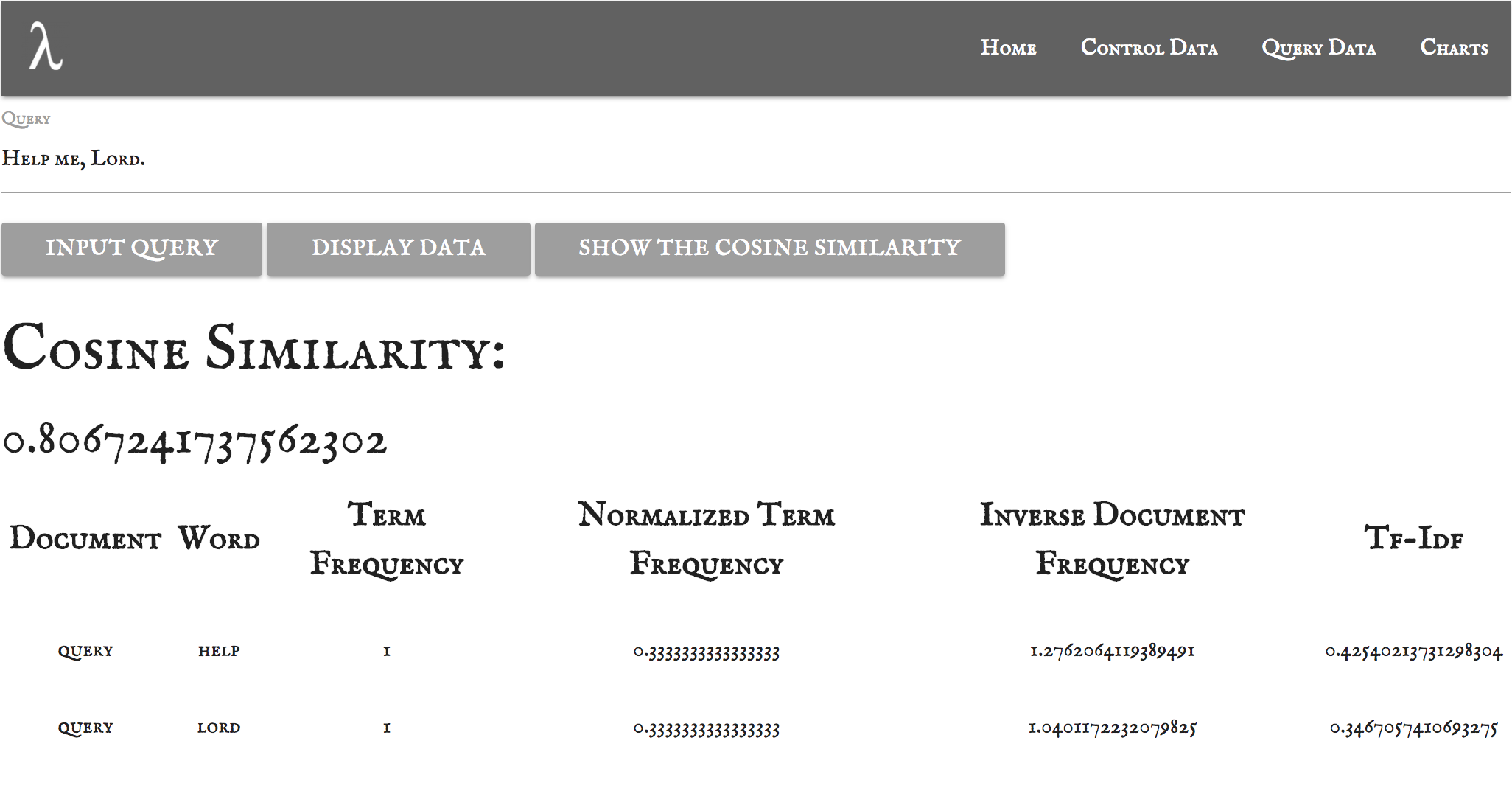The image size is (1512, 808).
Task: Click the Normalized Term Frequency header
Action: tap(706, 539)
